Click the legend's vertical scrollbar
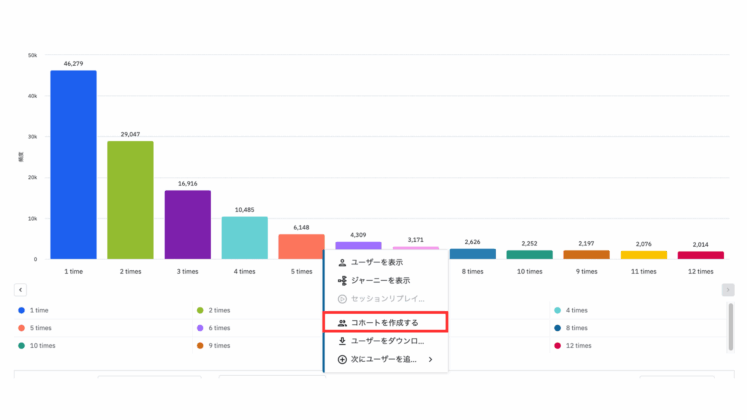The height and width of the screenshot is (420, 747). pyautogui.click(x=730, y=325)
